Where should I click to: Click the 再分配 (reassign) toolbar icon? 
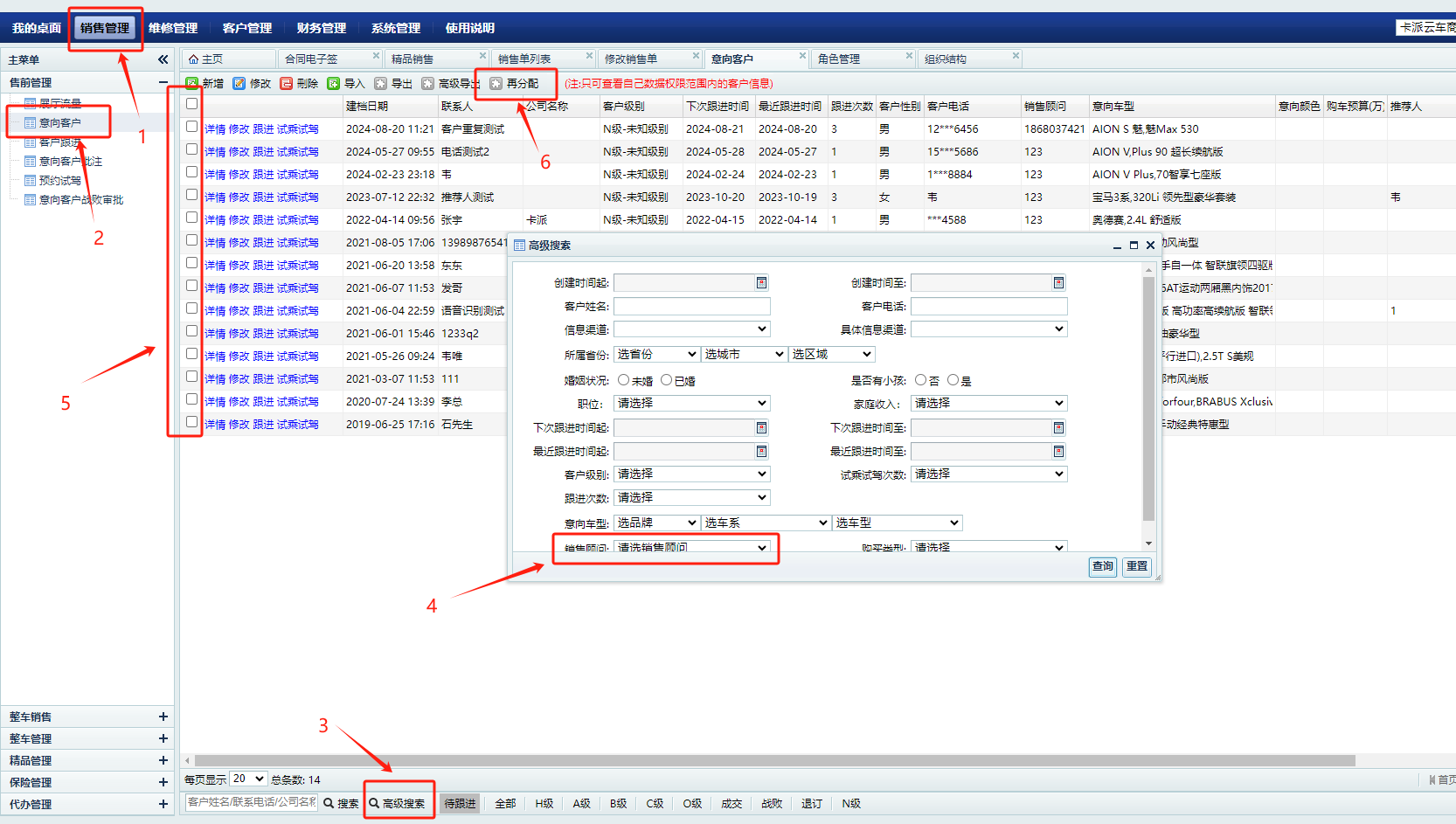(x=496, y=84)
